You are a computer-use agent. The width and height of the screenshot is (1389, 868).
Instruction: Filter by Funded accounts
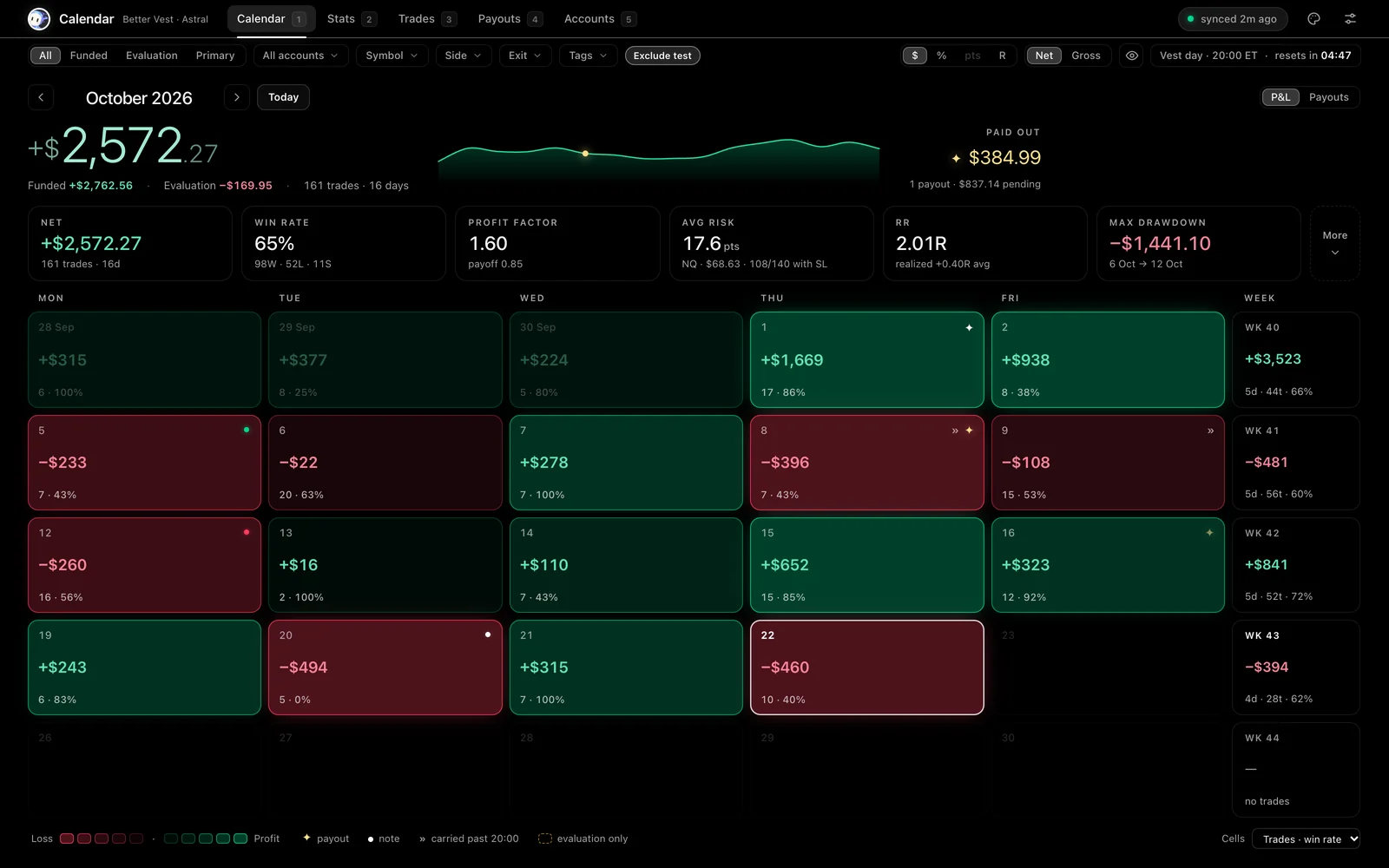[x=89, y=56]
